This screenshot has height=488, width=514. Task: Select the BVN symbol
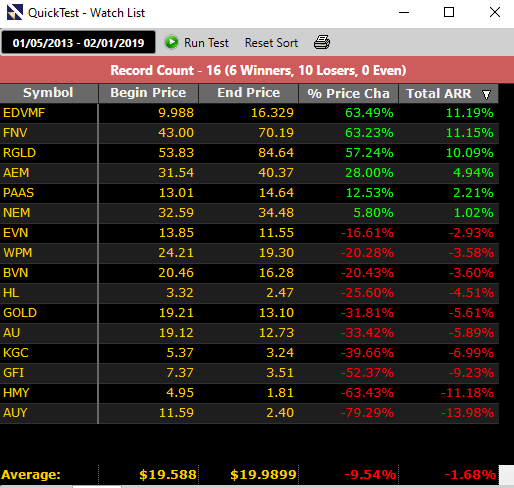point(16,273)
